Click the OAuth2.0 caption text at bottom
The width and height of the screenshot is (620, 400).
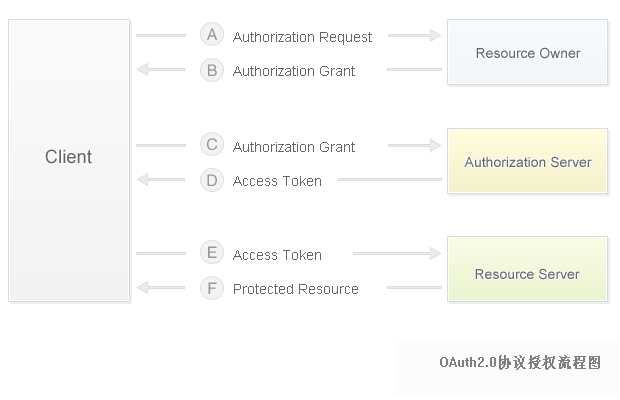(x=520, y=363)
